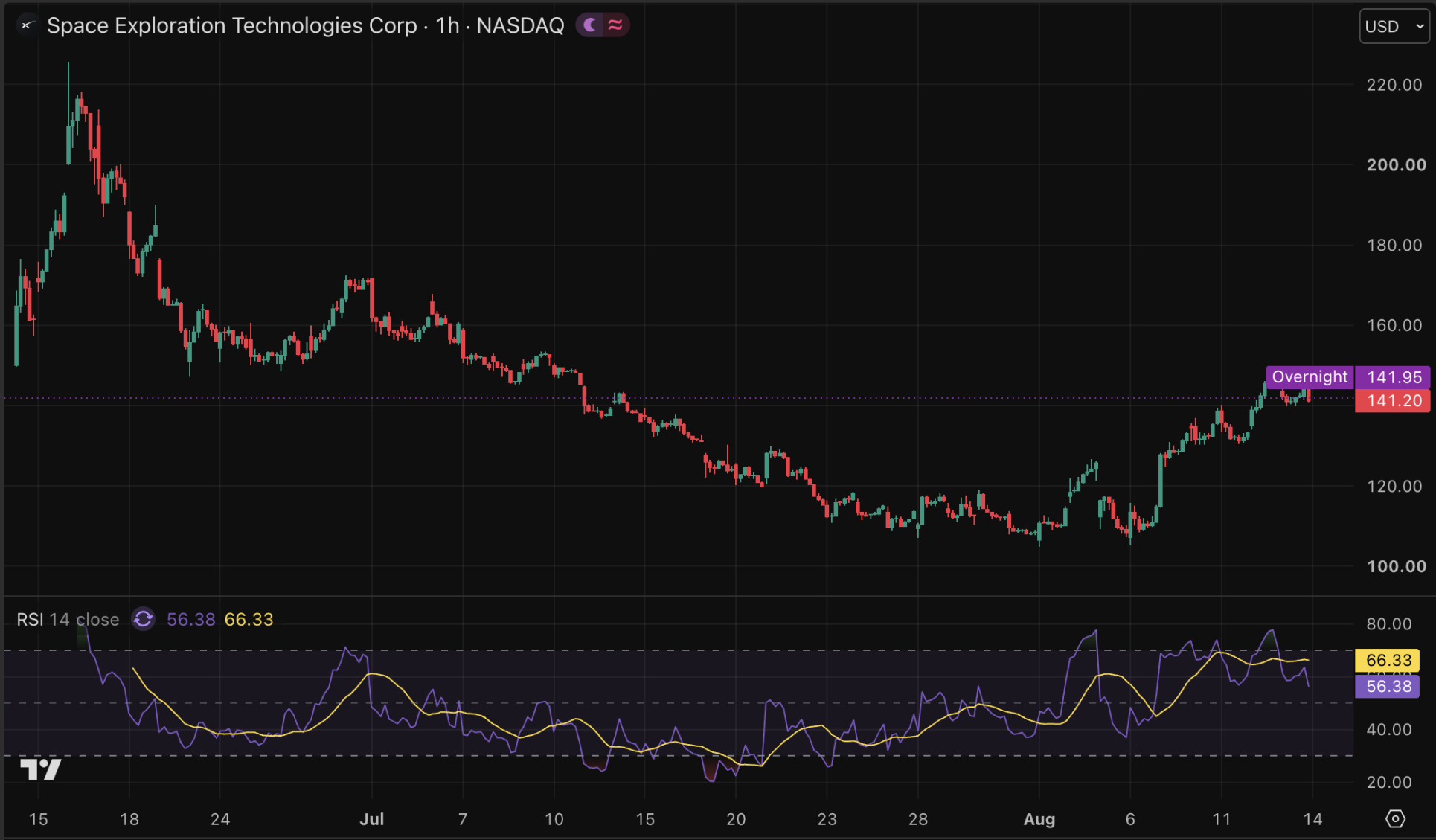Select the RSI 14 close indicator label
This screenshot has height=840, width=1436.
click(68, 619)
